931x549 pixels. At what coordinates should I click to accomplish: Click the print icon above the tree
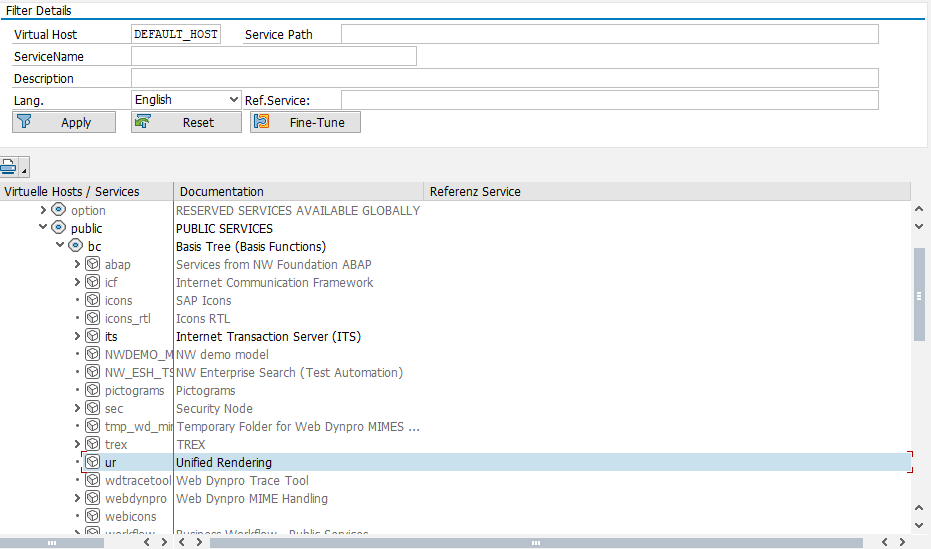tap(9, 167)
